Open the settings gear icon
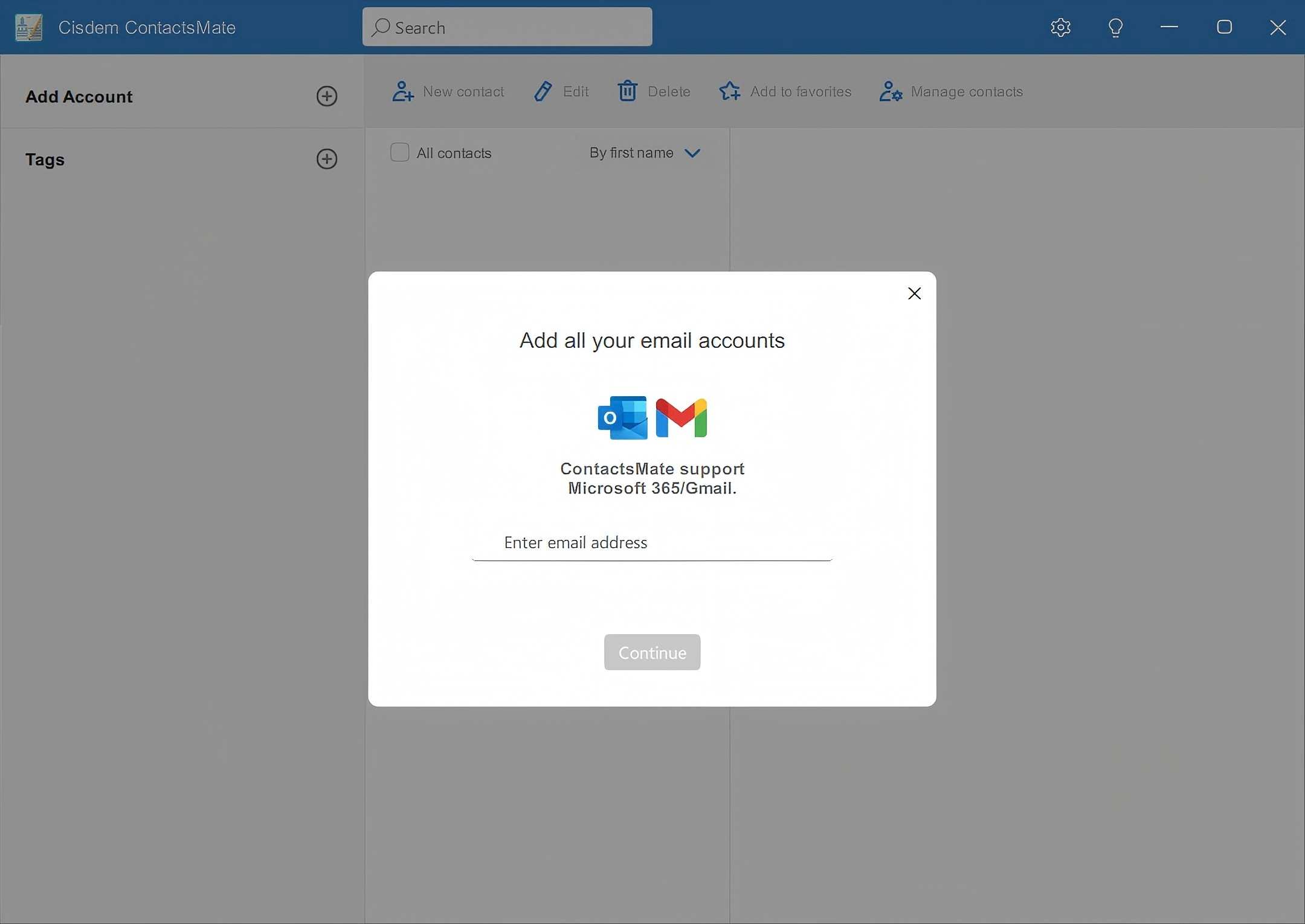The width and height of the screenshot is (1305, 924). click(x=1060, y=27)
